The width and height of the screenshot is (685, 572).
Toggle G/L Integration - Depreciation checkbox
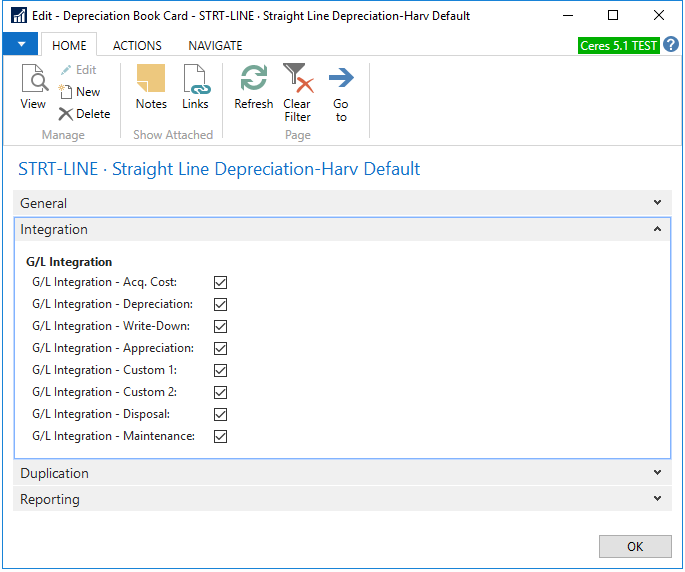221,305
